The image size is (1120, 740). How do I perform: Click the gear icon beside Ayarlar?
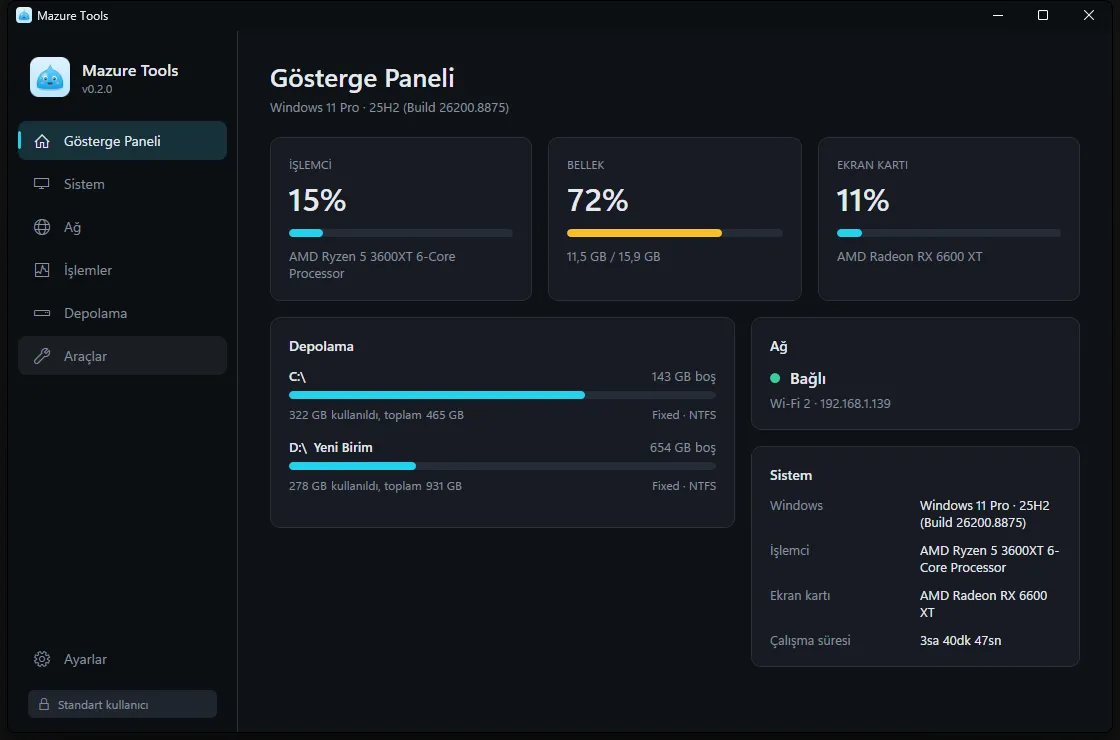click(x=42, y=659)
